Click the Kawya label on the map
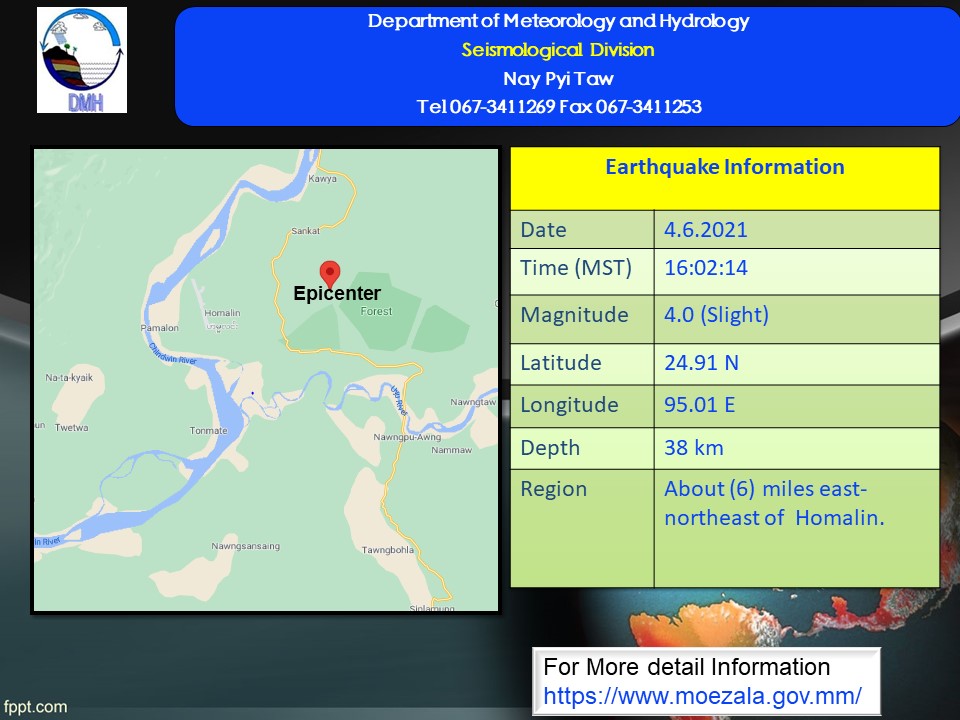This screenshot has width=960, height=720. [323, 180]
